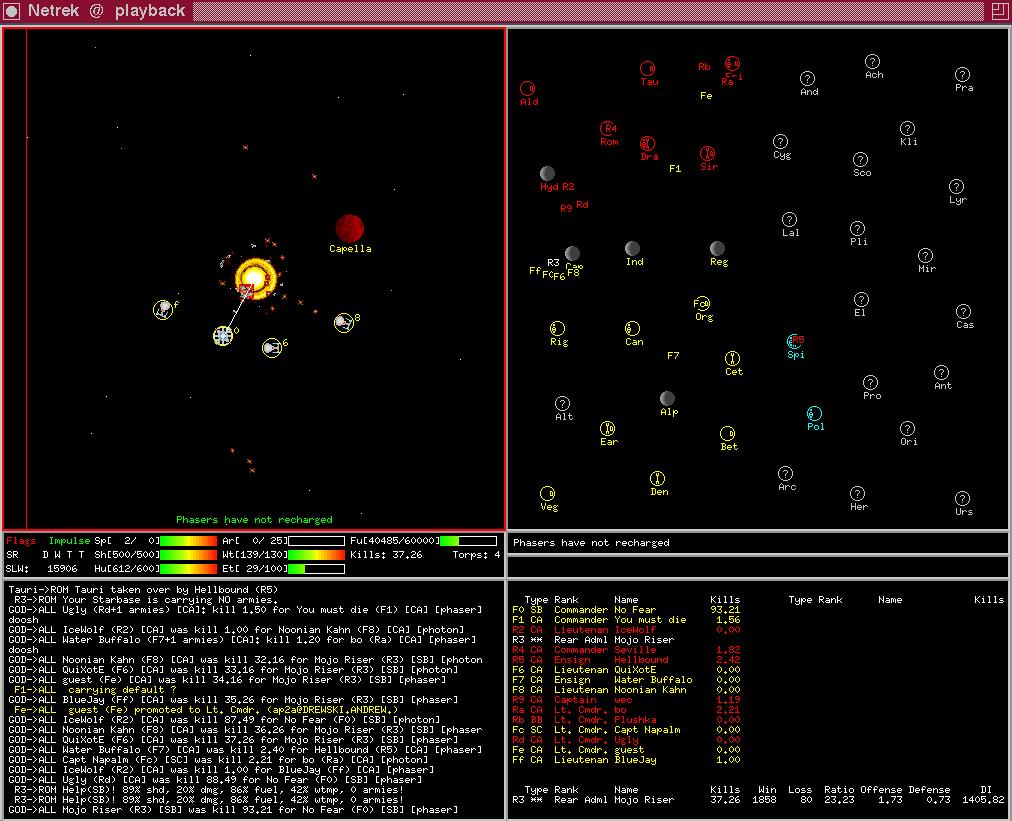Click the 'F1->ALL carrying default ?' message
This screenshot has height=821, width=1012.
pos(95,689)
